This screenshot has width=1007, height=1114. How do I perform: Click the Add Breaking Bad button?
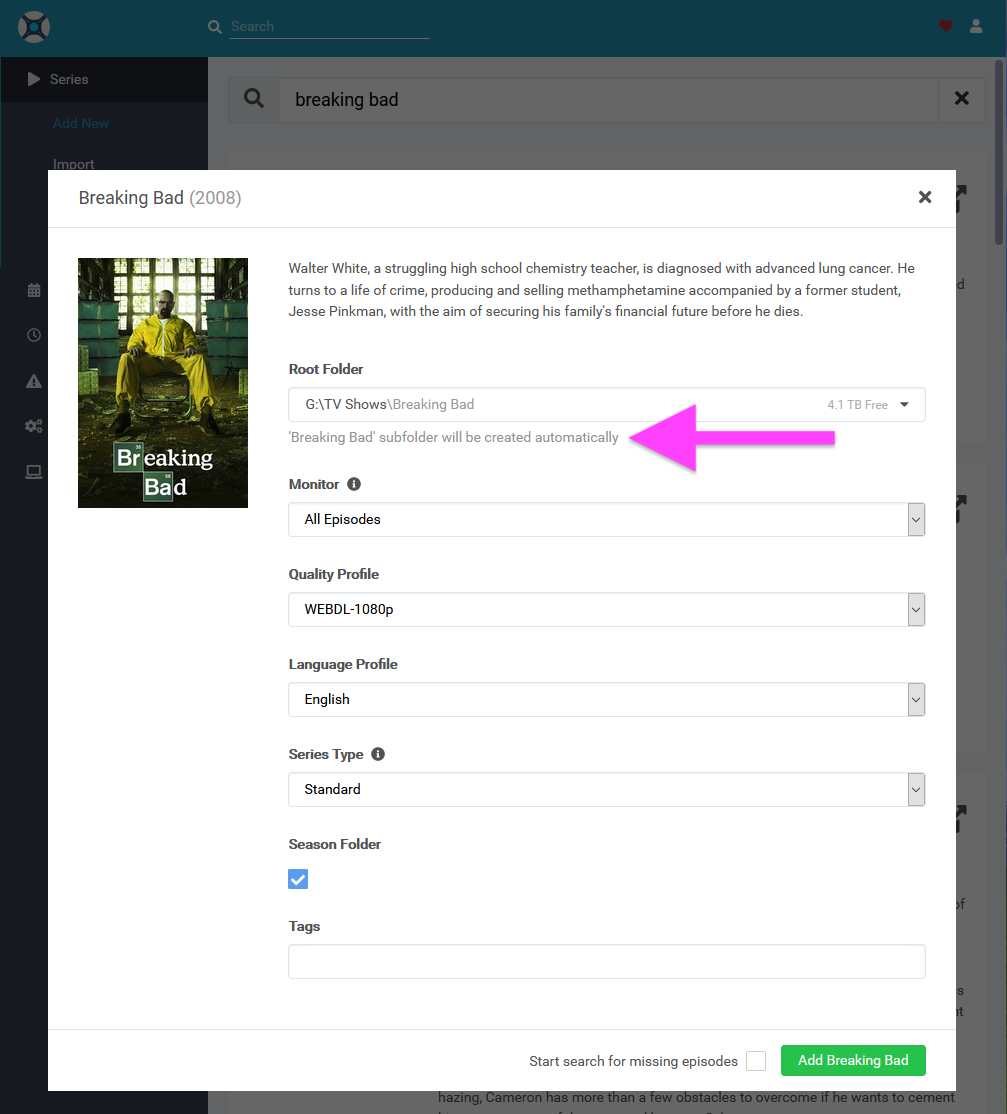(x=852, y=1060)
